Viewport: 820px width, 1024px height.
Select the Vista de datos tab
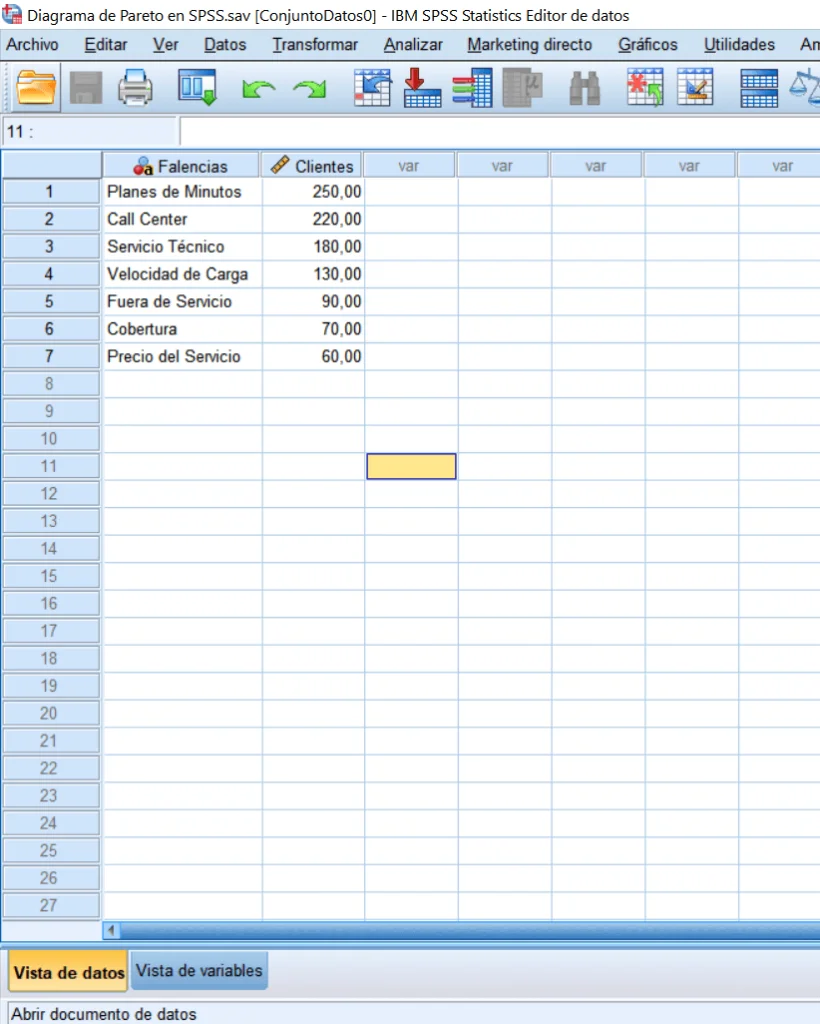point(67,970)
